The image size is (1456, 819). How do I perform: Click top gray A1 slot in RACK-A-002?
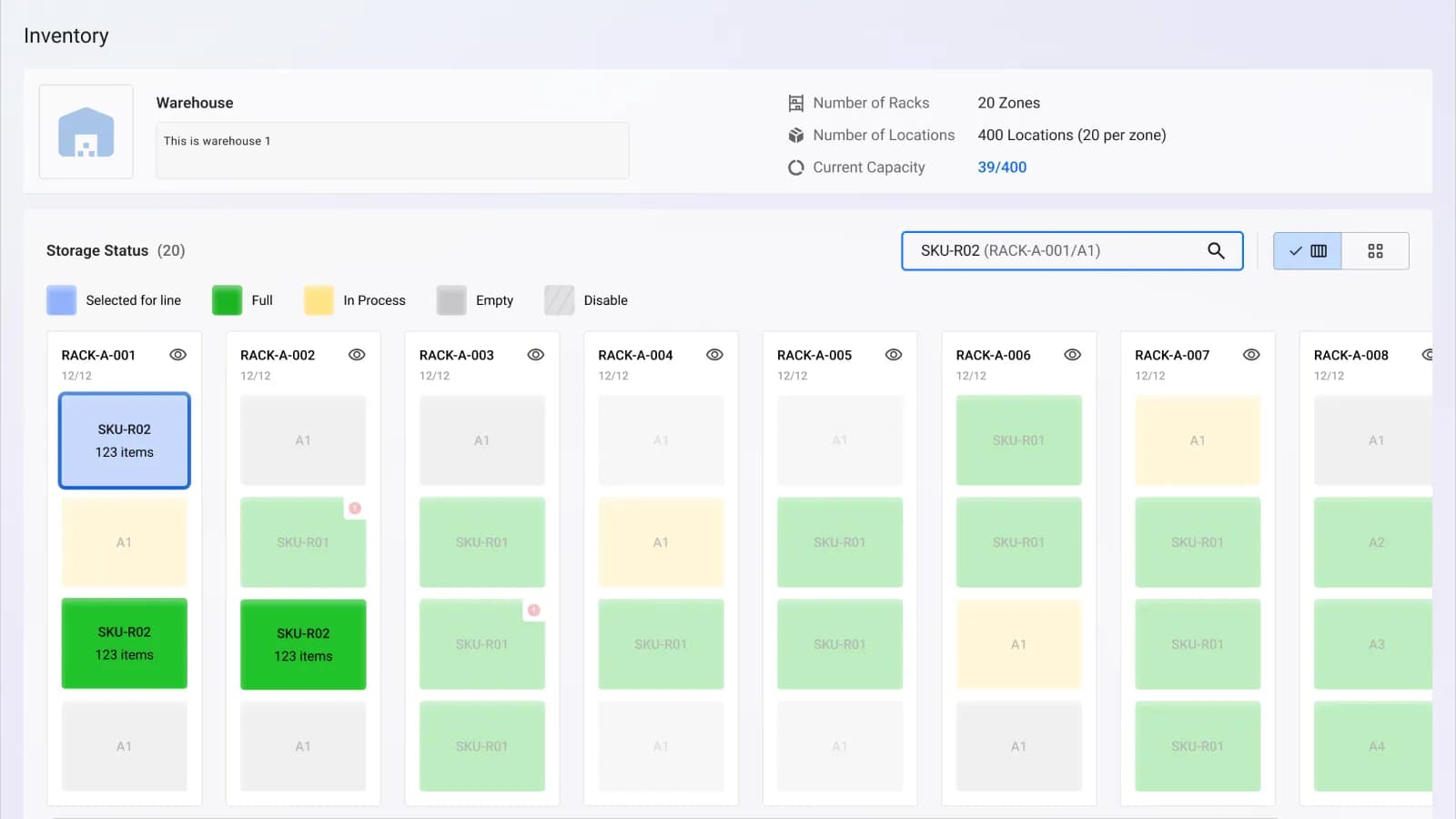[303, 440]
